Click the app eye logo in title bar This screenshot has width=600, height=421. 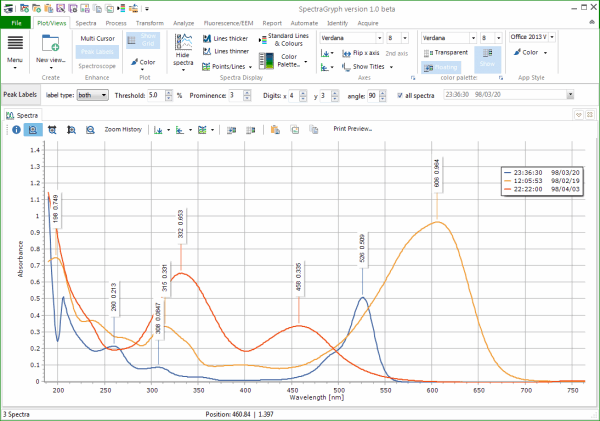coord(8,8)
